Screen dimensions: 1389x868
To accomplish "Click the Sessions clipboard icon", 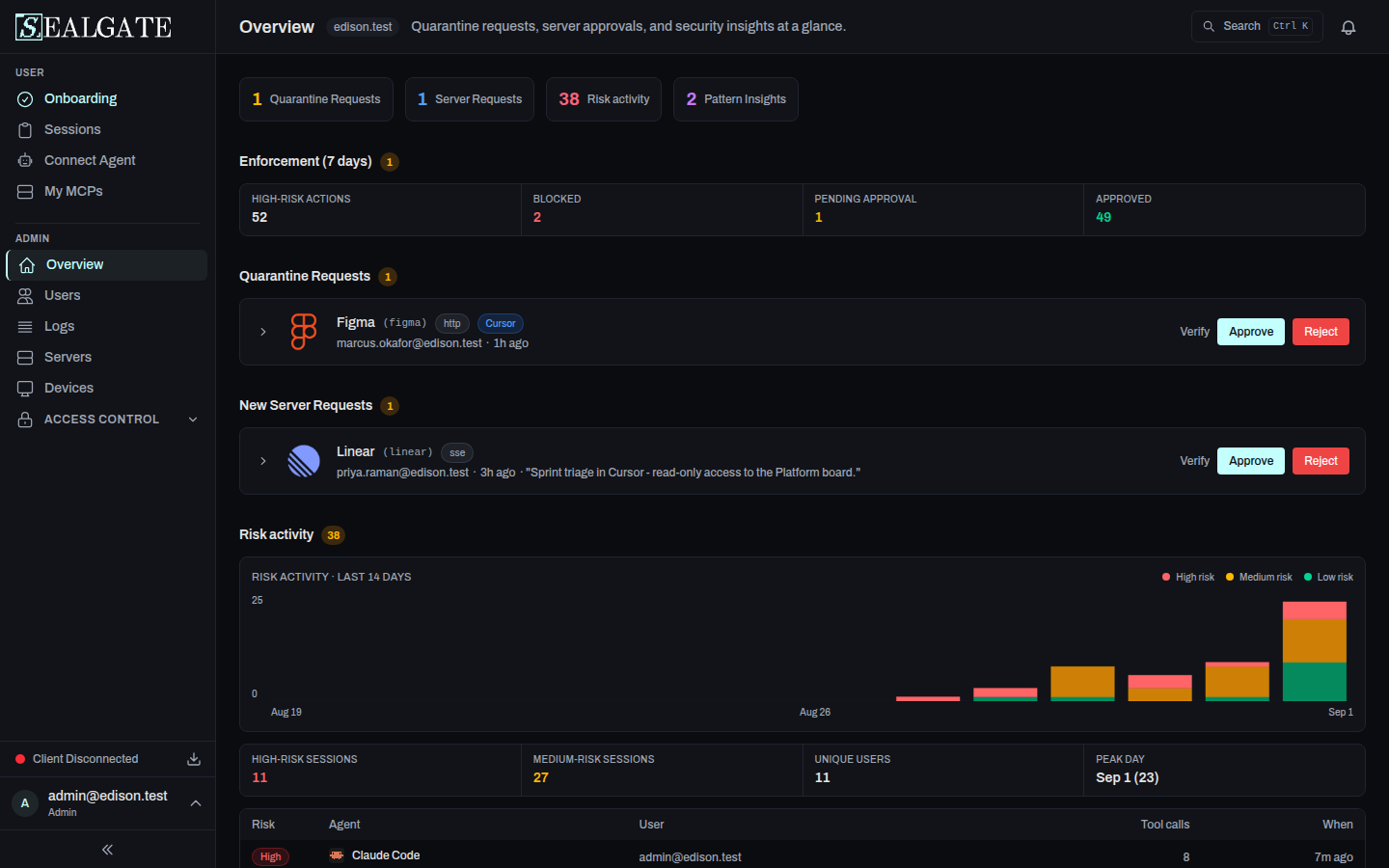I will point(25,130).
